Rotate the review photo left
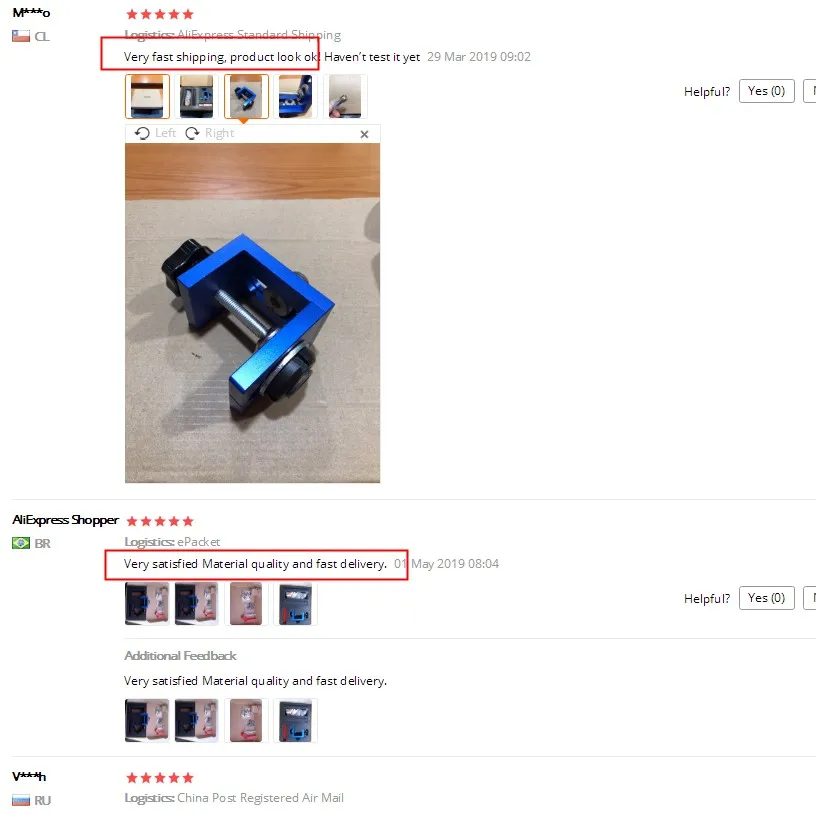816x814 pixels. (155, 133)
